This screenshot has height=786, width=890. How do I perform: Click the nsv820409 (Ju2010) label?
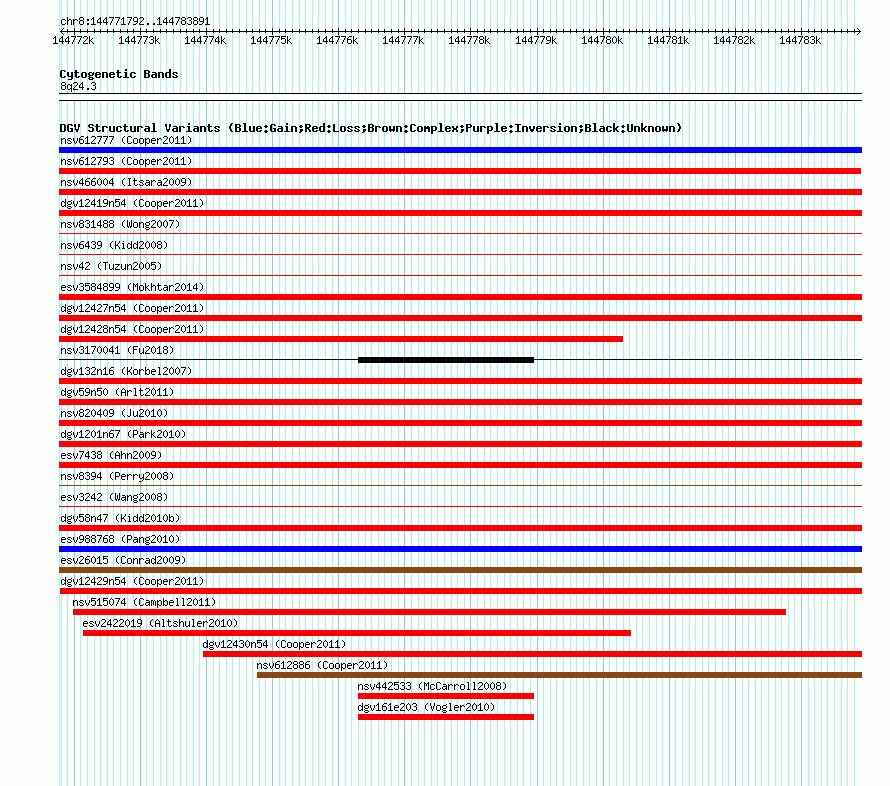click(114, 413)
